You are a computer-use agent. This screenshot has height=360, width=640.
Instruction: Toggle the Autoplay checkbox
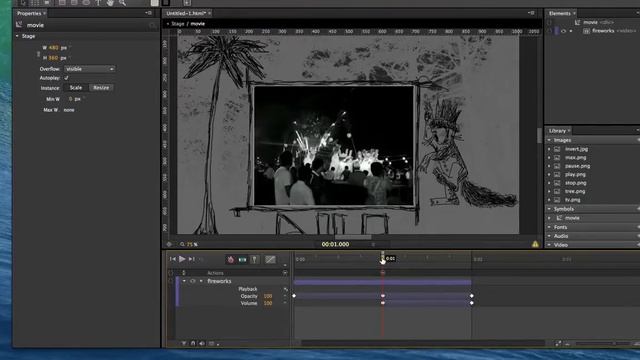pyautogui.click(x=66, y=78)
